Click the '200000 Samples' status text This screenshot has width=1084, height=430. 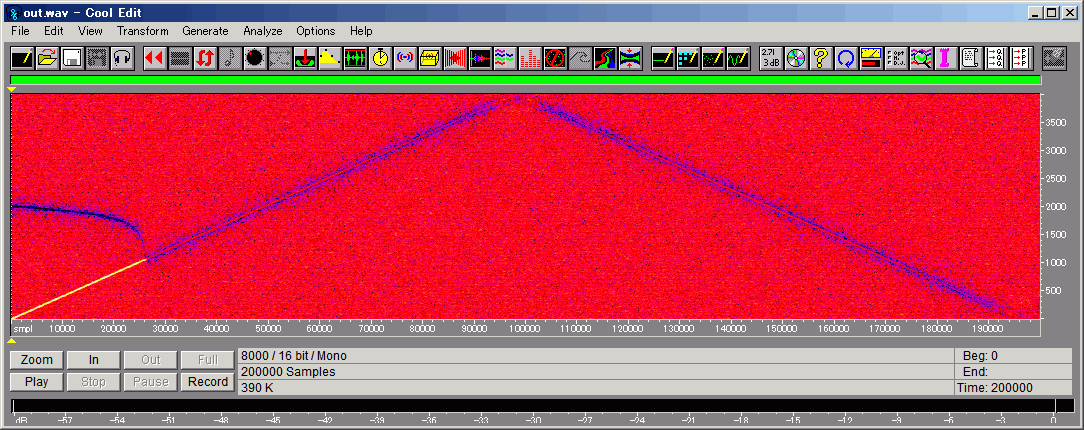(288, 372)
